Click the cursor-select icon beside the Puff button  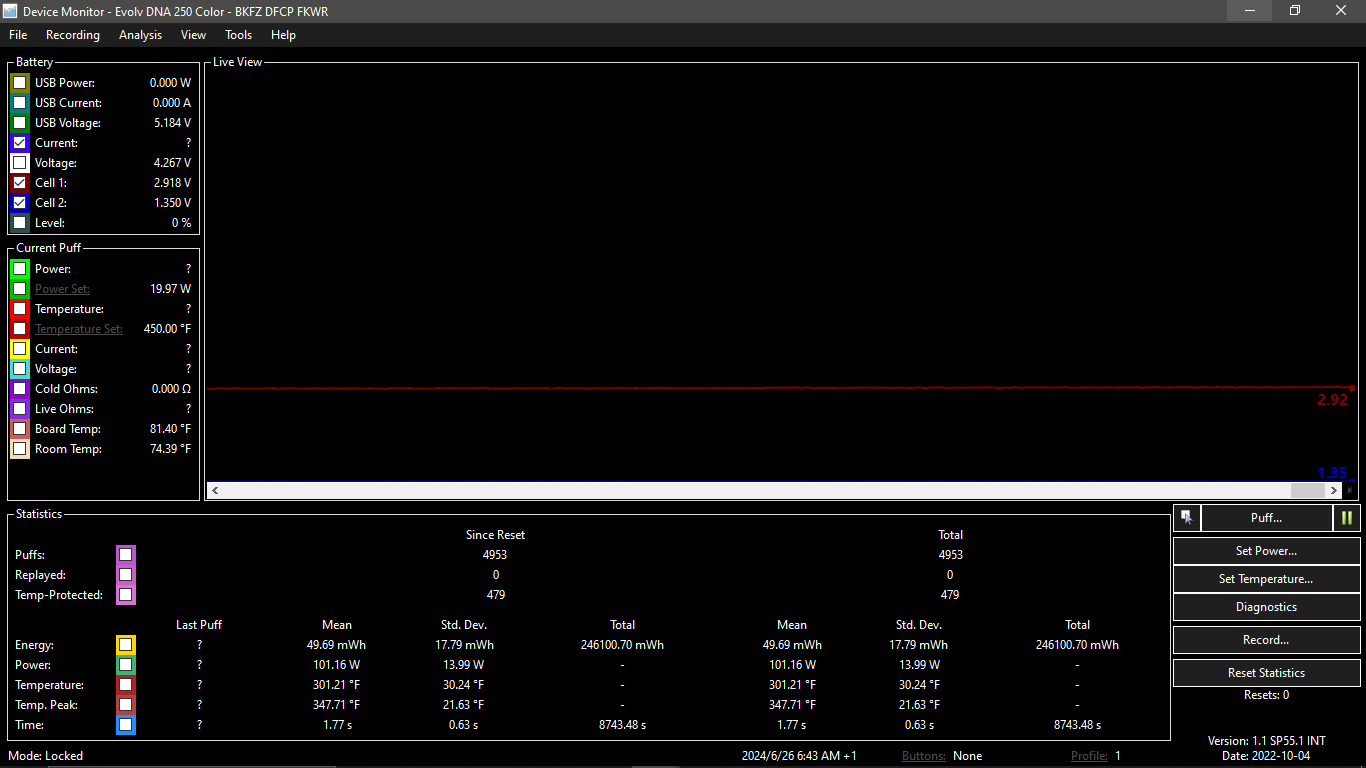tap(1186, 517)
